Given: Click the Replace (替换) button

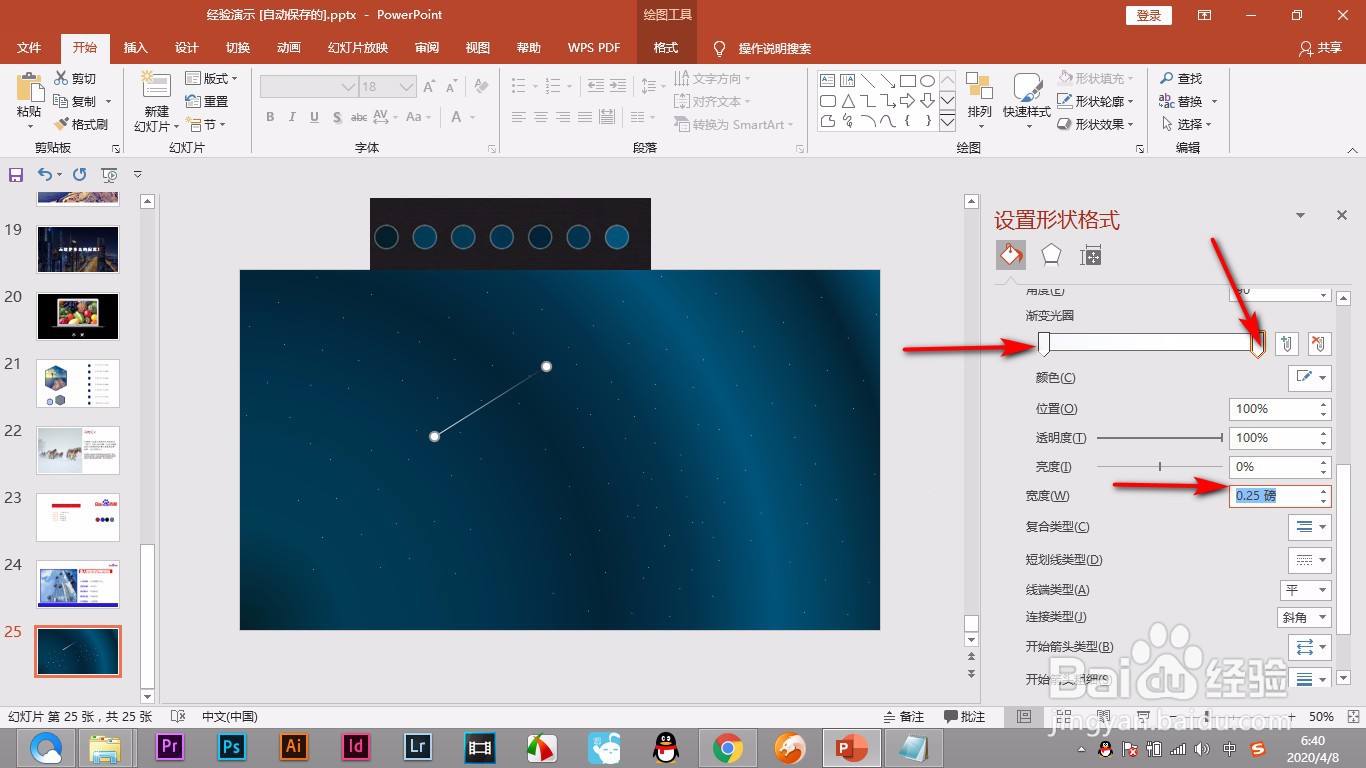Looking at the screenshot, I should (1188, 101).
